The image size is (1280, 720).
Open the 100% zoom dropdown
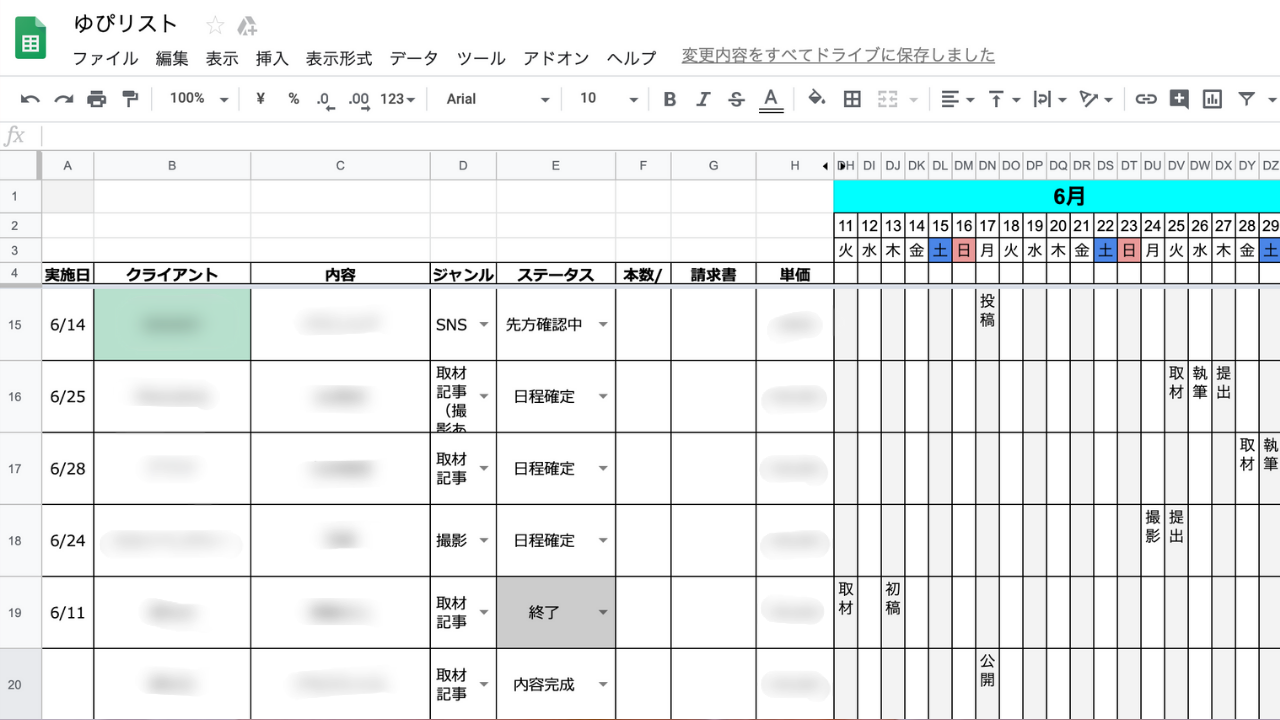(x=198, y=99)
